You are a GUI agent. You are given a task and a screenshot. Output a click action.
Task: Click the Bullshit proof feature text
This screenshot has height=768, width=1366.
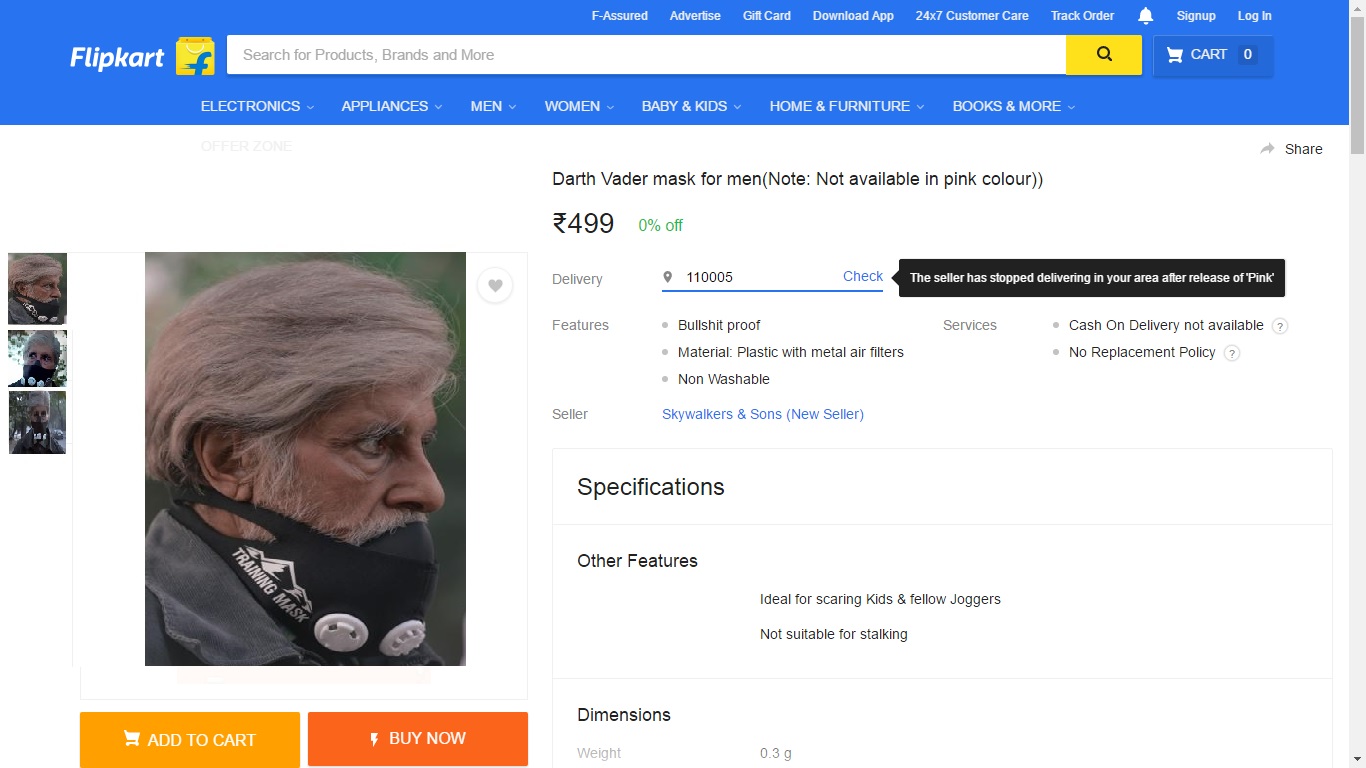point(719,325)
